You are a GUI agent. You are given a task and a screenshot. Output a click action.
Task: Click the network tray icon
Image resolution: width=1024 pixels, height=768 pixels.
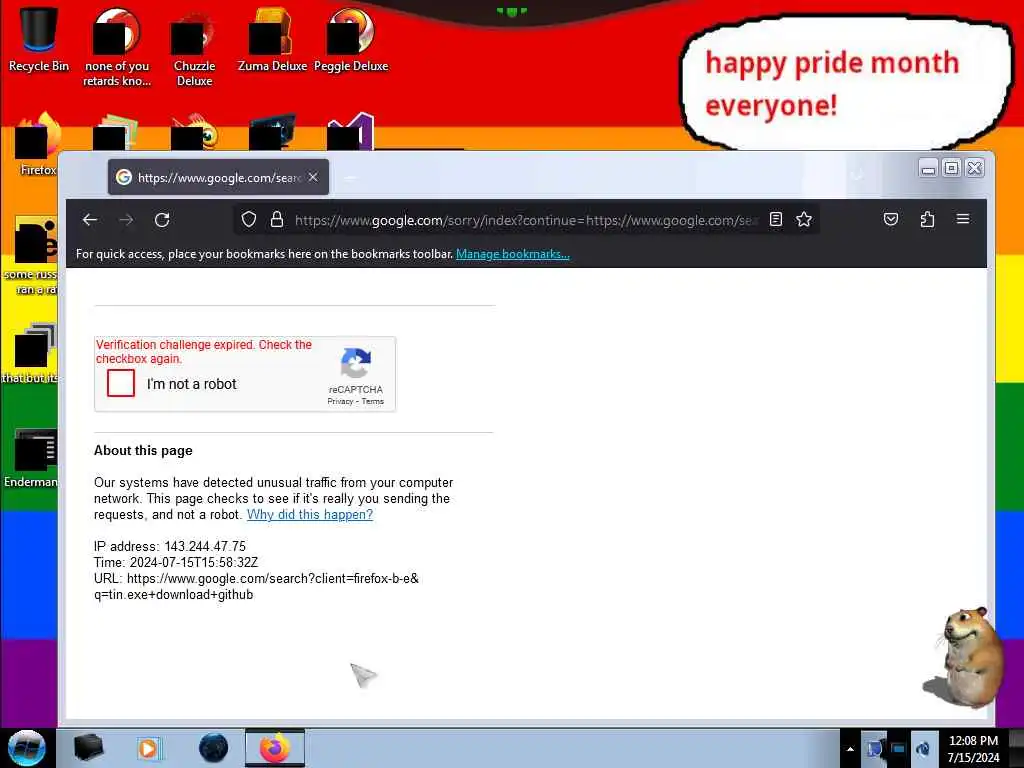coord(898,749)
